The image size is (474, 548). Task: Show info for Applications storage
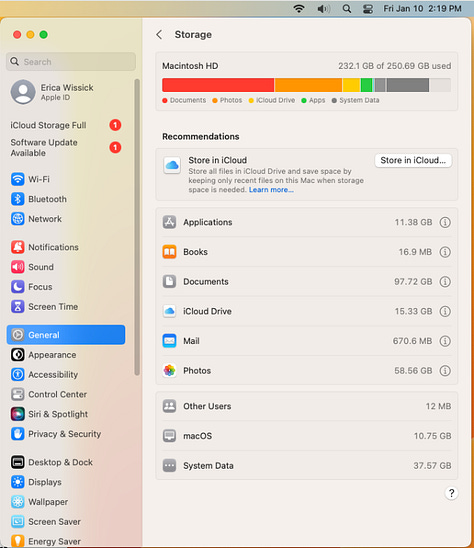(445, 222)
